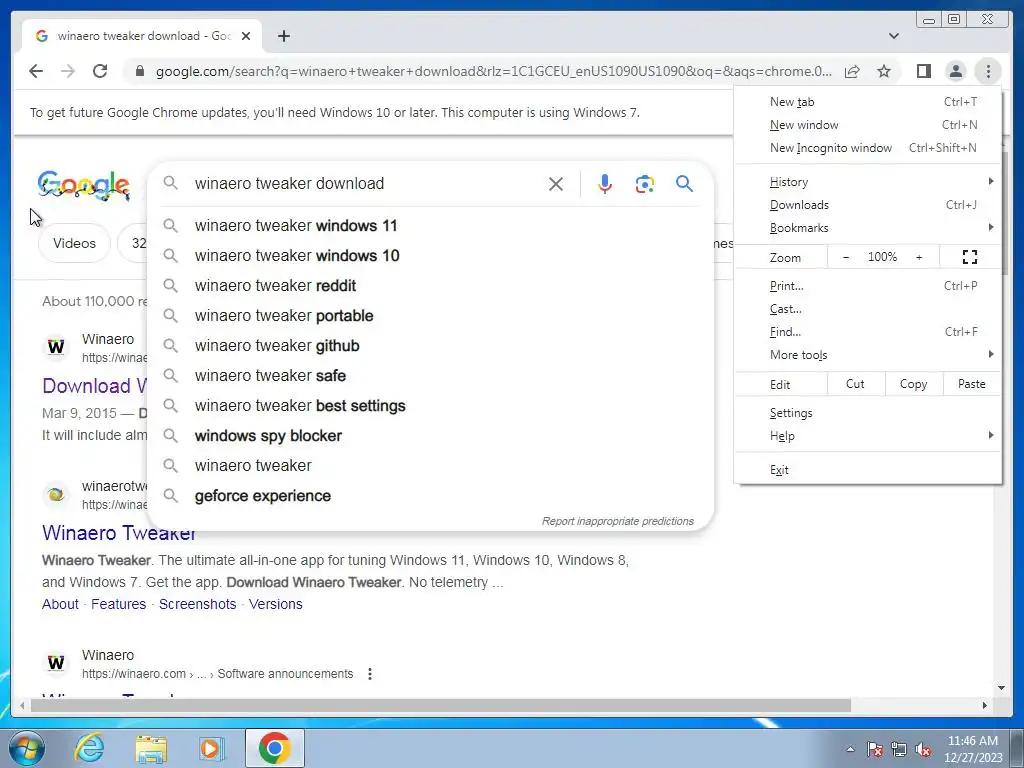The height and width of the screenshot is (768, 1024).
Task: Launch Internet Explorer from the taskbar
Action: click(x=89, y=748)
